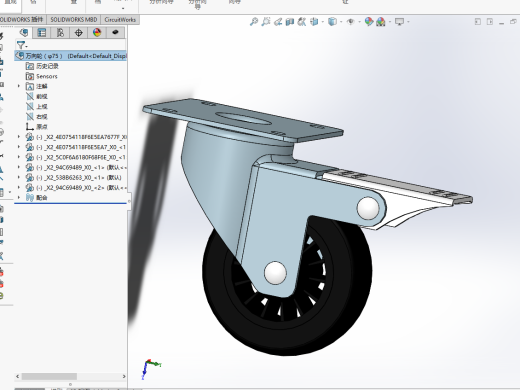The width and height of the screenshot is (520, 390).
Task: Switch to the PropertyManager tab icon
Action: click(42, 32)
